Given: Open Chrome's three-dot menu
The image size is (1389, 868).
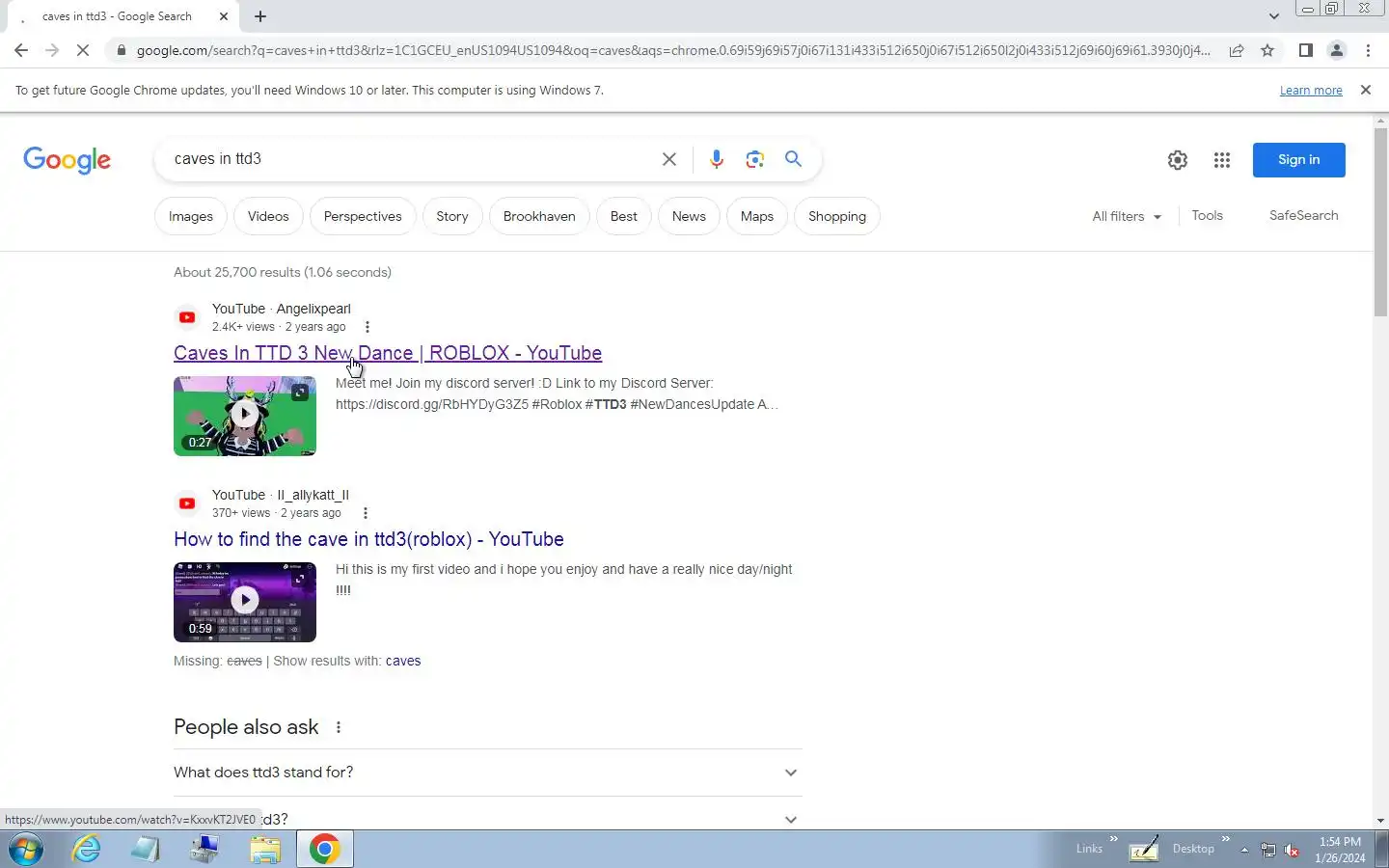Looking at the screenshot, I should (1368, 50).
